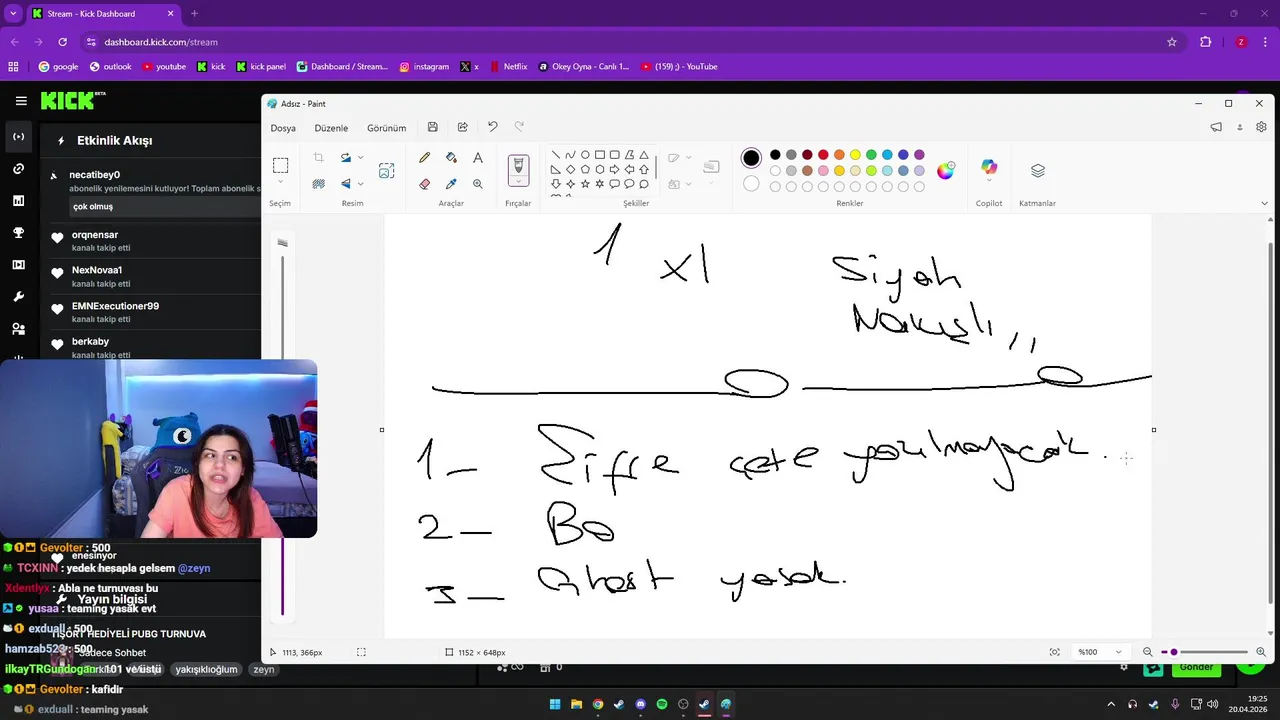The width and height of the screenshot is (1280, 720).
Task: Collapse the Paint ribbon chevron
Action: pyautogui.click(x=1265, y=203)
